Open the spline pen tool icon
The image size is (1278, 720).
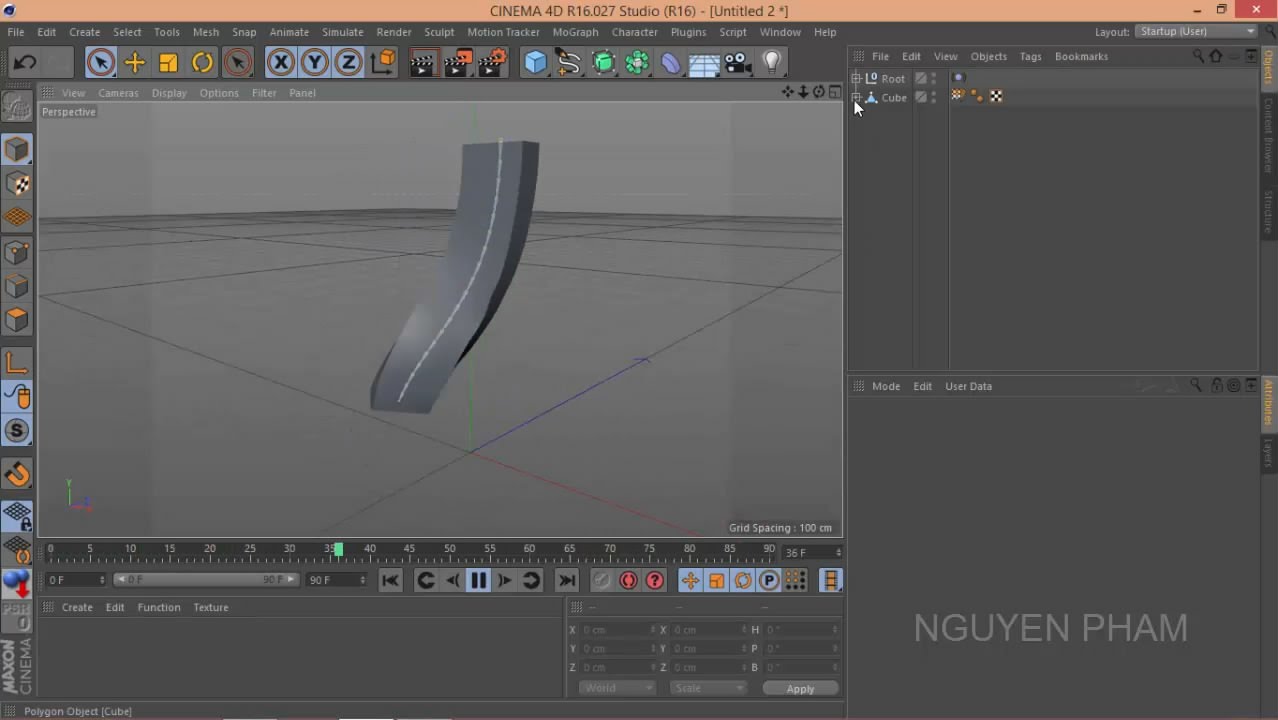click(x=569, y=63)
